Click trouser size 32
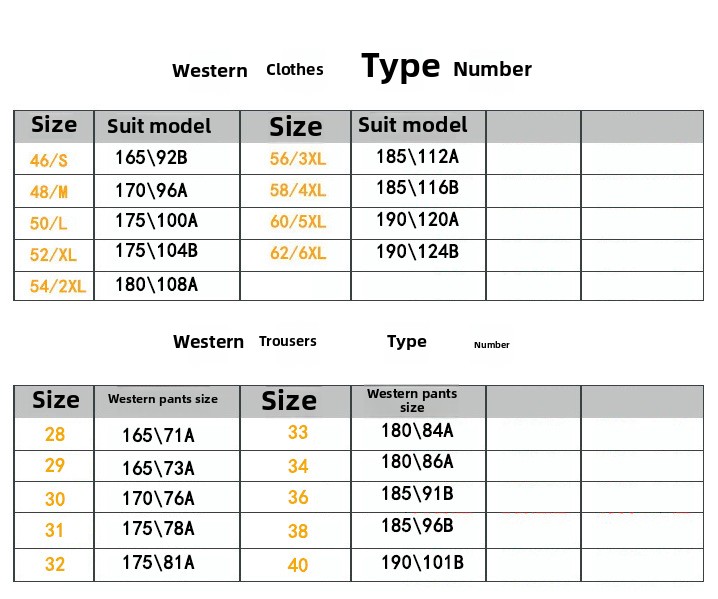 (55, 564)
